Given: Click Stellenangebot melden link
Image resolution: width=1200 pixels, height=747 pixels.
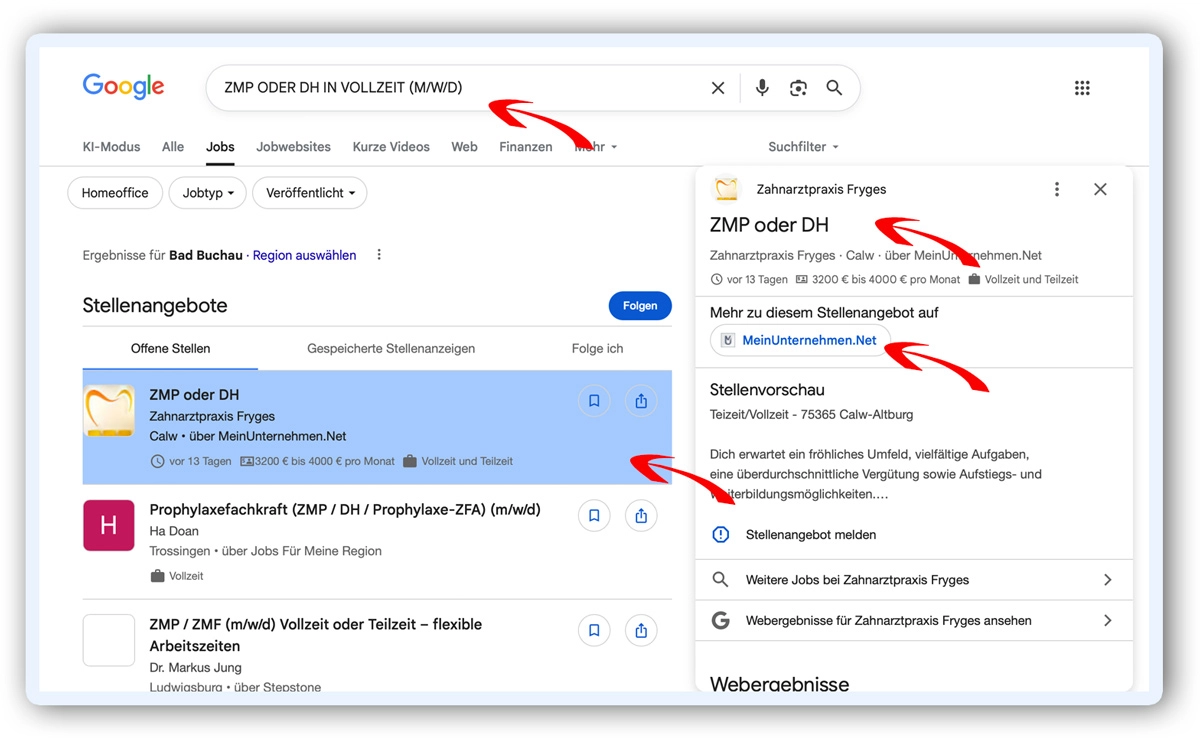Looking at the screenshot, I should point(811,535).
